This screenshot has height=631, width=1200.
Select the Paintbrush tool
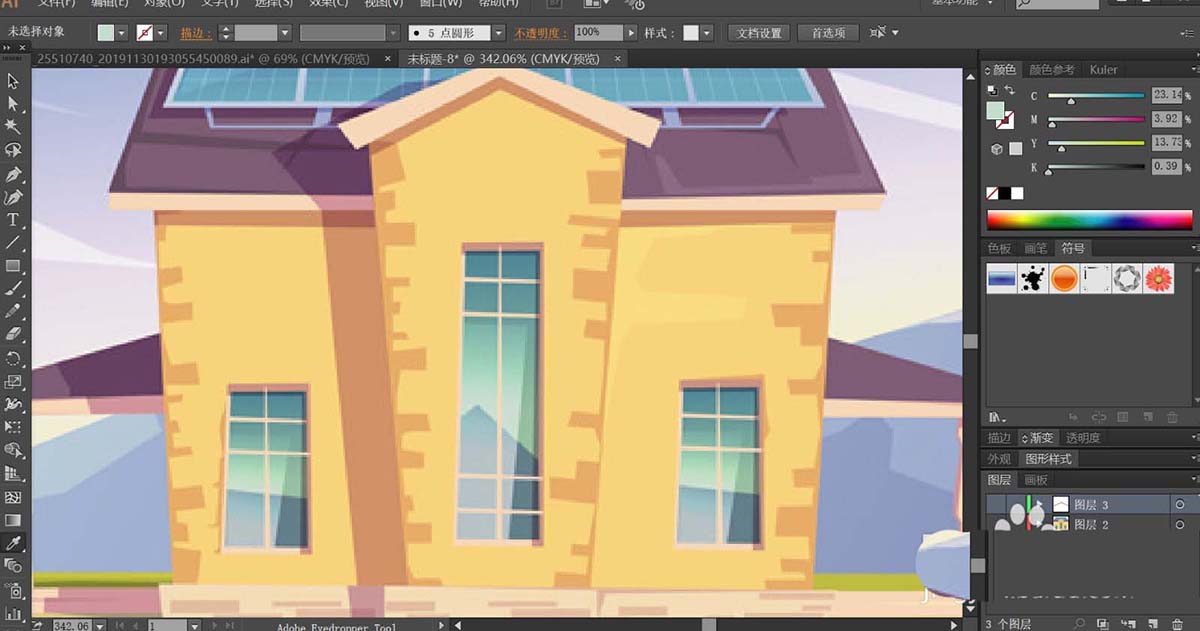tap(13, 289)
